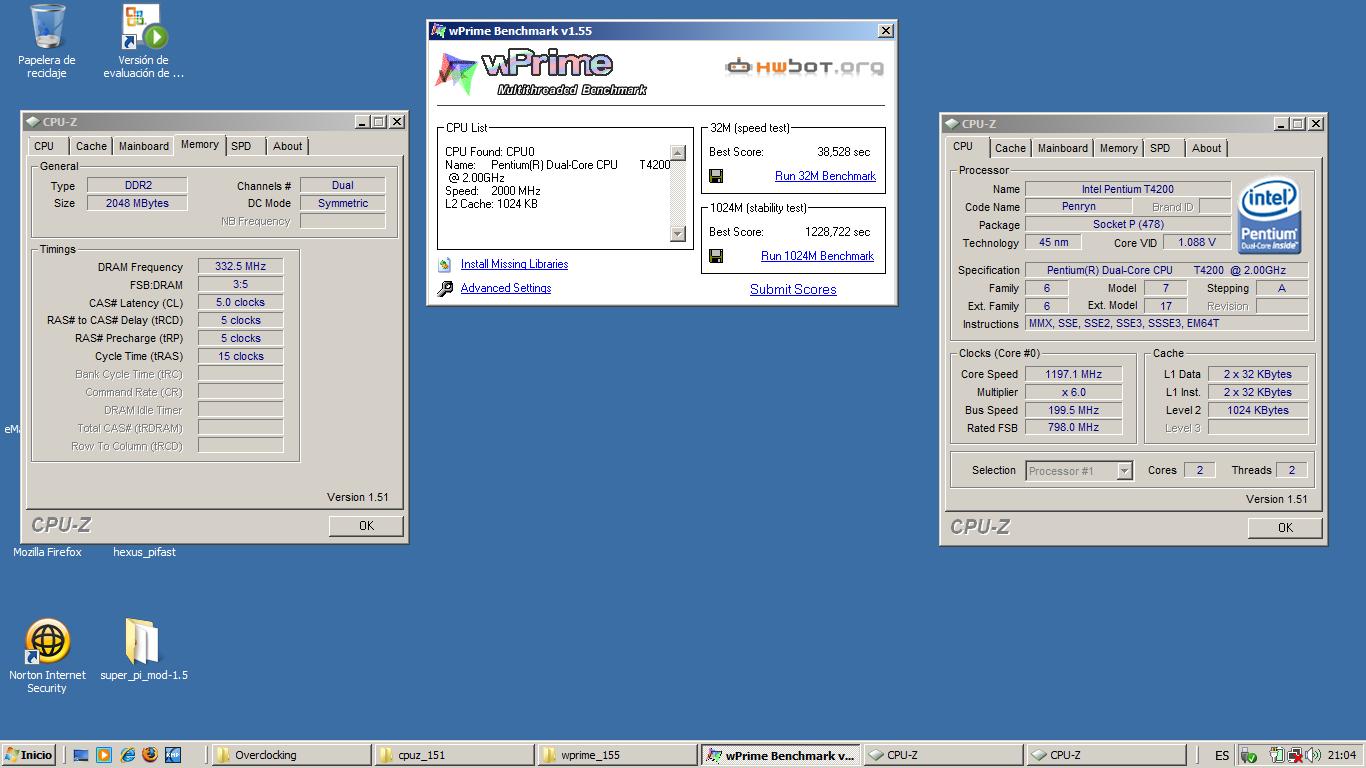Click the Submit Scores link
Image resolution: width=1366 pixels, height=768 pixels.
pos(793,290)
